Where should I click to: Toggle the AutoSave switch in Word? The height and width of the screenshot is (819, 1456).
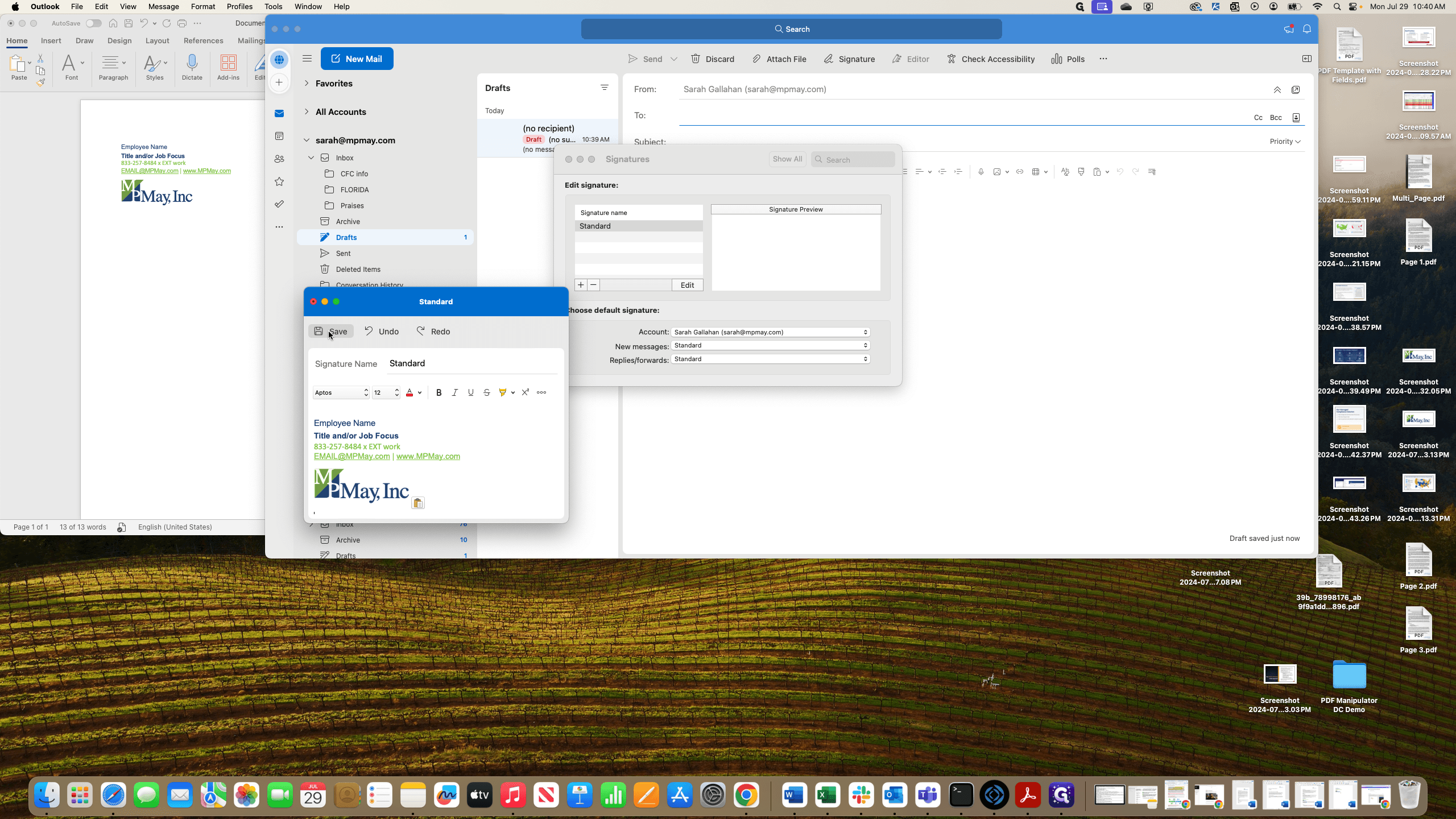[x=94, y=23]
